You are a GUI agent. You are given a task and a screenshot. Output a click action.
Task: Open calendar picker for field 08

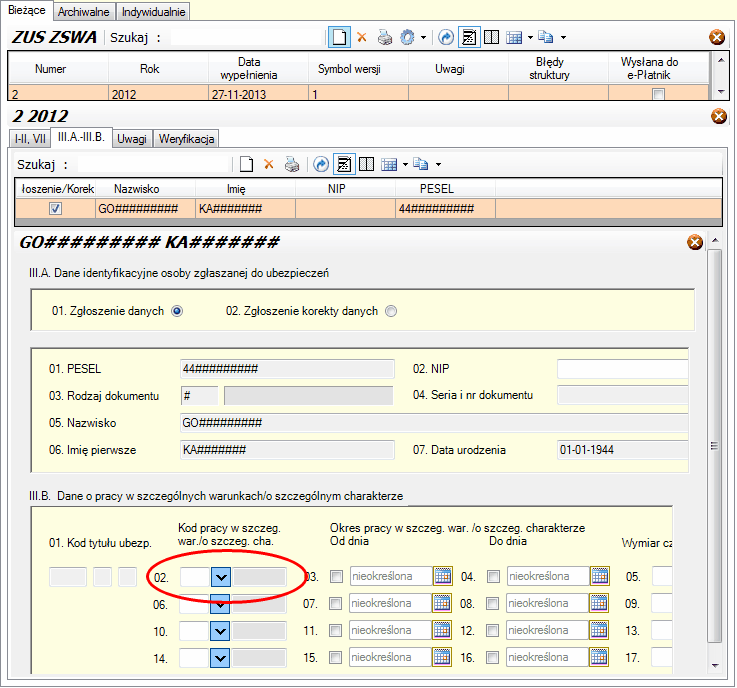coord(599,603)
